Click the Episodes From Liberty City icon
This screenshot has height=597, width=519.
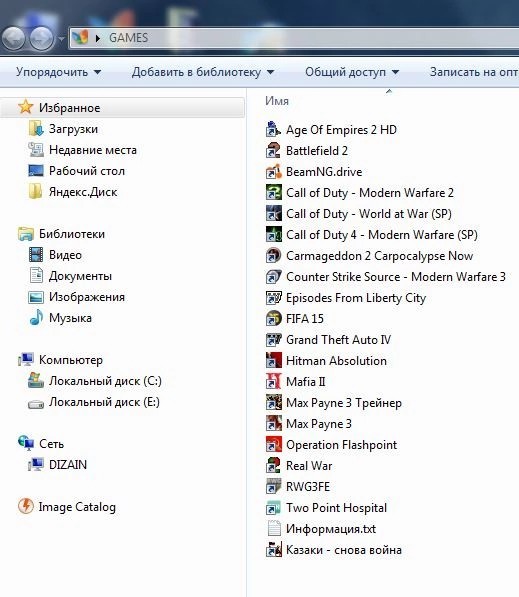point(273,298)
